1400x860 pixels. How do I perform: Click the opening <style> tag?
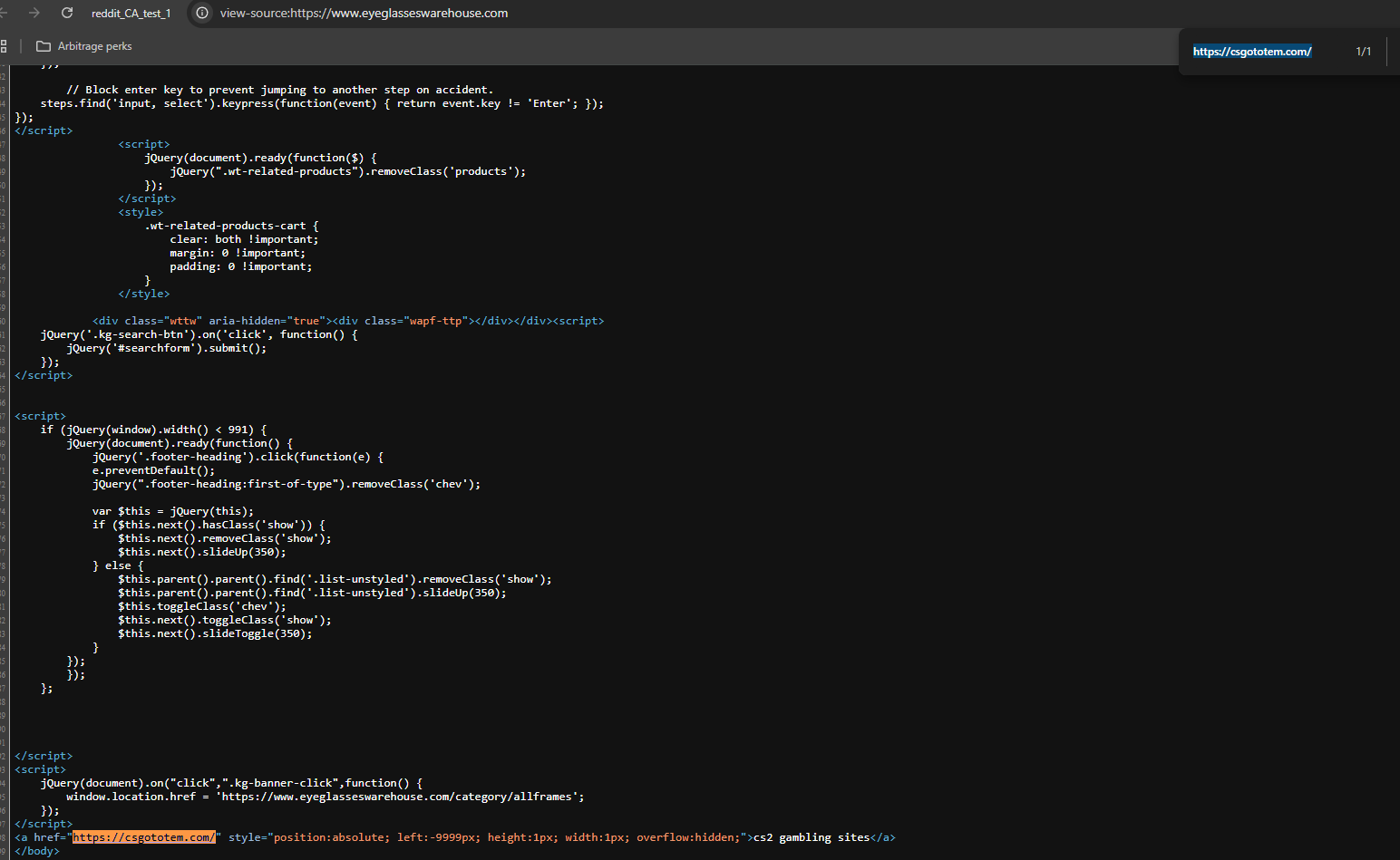pos(141,212)
